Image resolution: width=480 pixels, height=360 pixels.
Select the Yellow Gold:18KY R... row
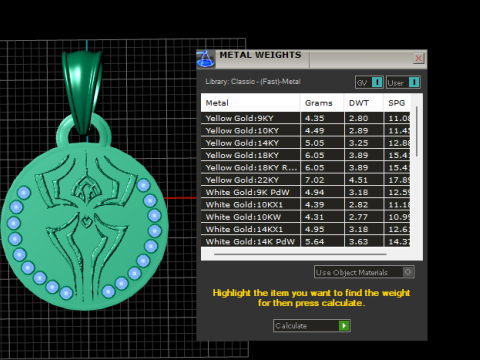tap(306, 168)
